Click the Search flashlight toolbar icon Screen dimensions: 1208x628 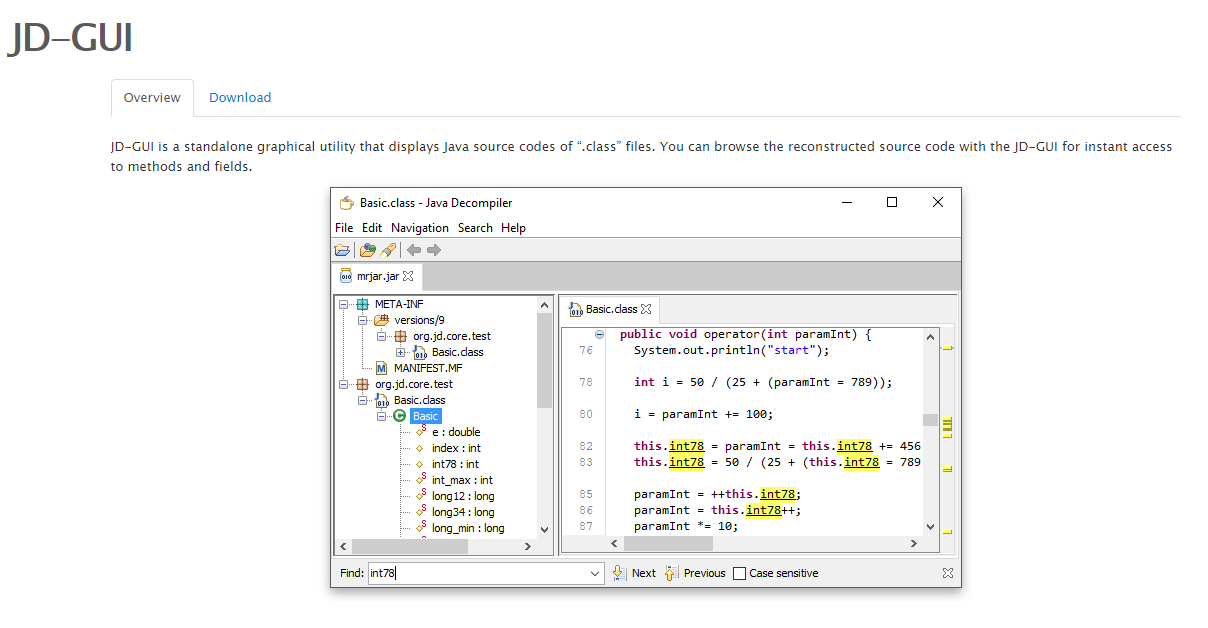[x=388, y=250]
